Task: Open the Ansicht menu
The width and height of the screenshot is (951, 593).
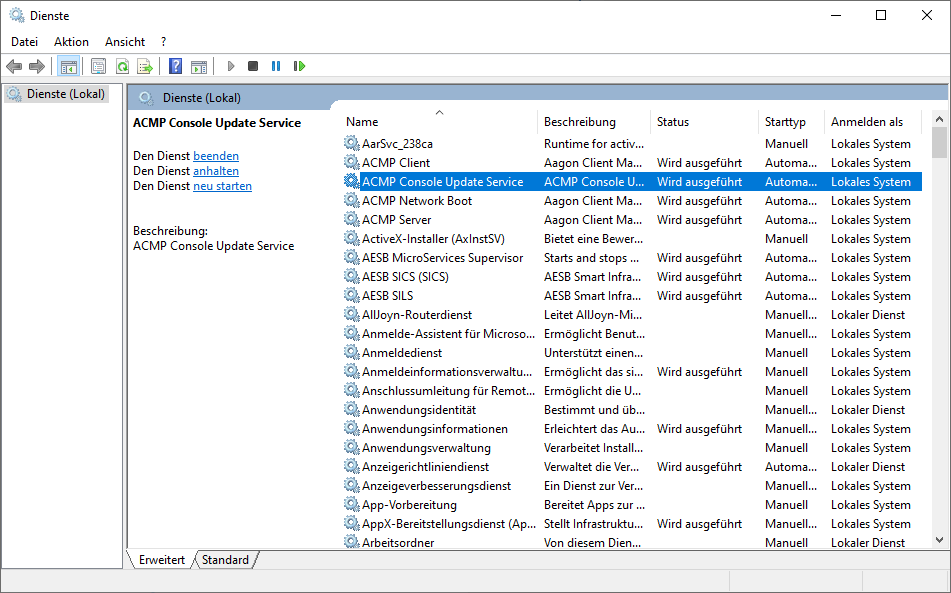Action: coord(124,41)
